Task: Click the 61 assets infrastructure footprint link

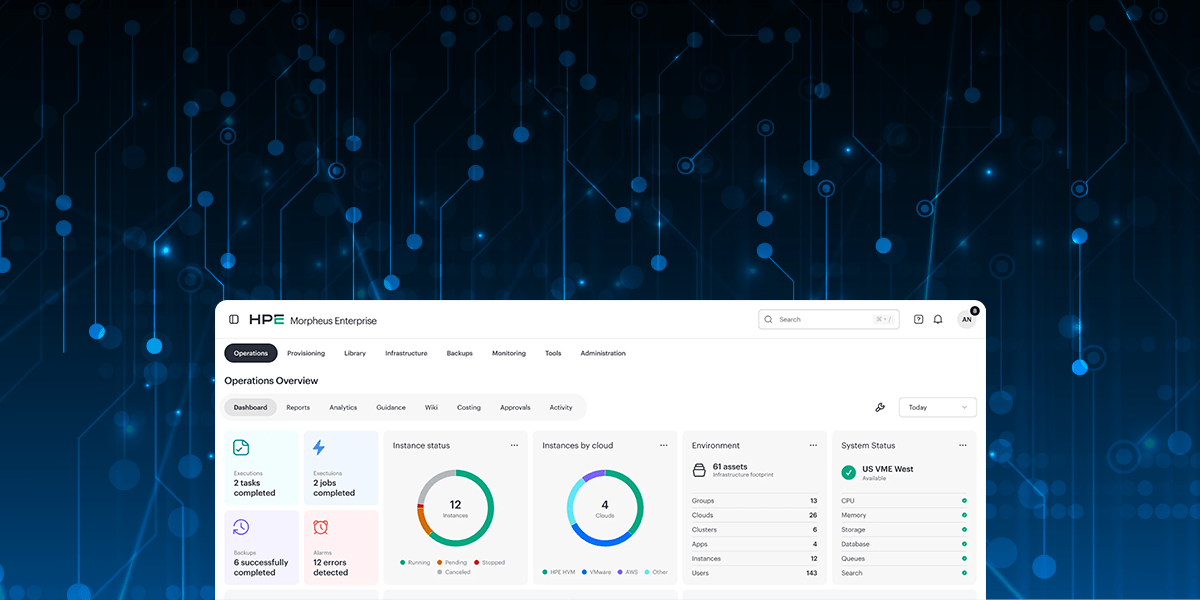Action: (730, 468)
